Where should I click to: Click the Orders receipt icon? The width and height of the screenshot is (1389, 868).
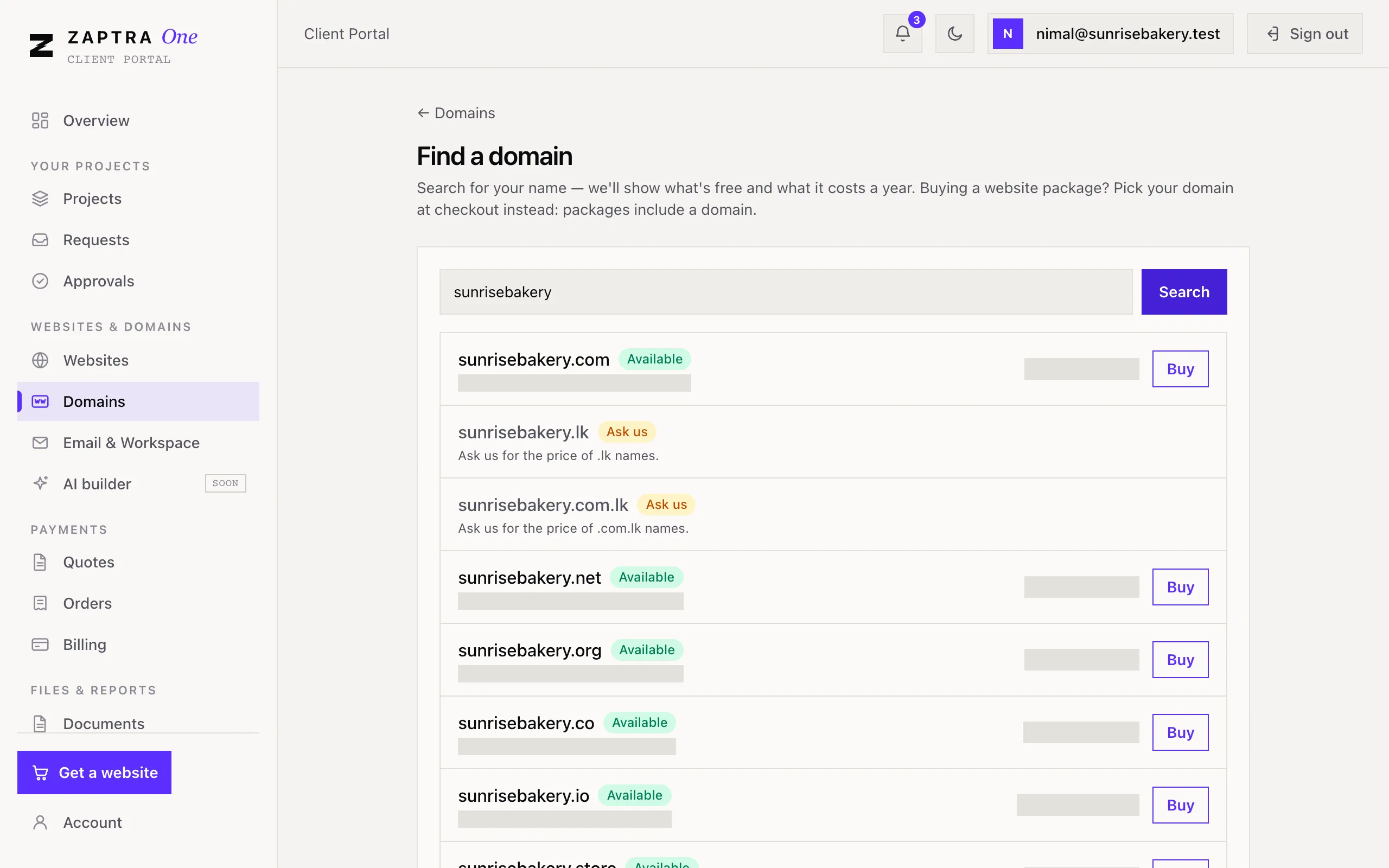pyautogui.click(x=40, y=603)
